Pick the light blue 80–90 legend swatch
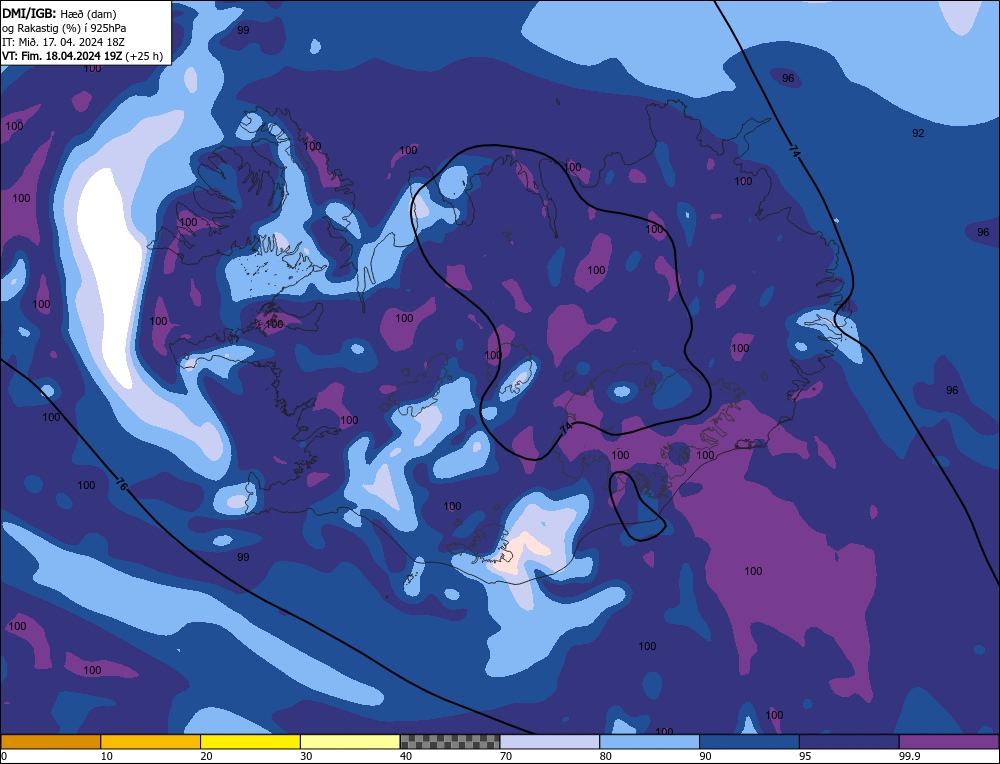 649,741
